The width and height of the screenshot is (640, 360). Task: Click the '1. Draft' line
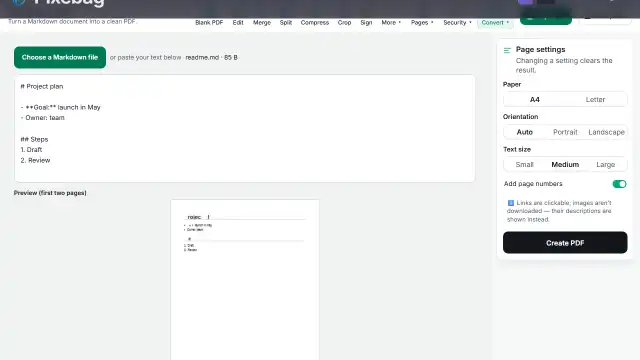tap(31, 150)
